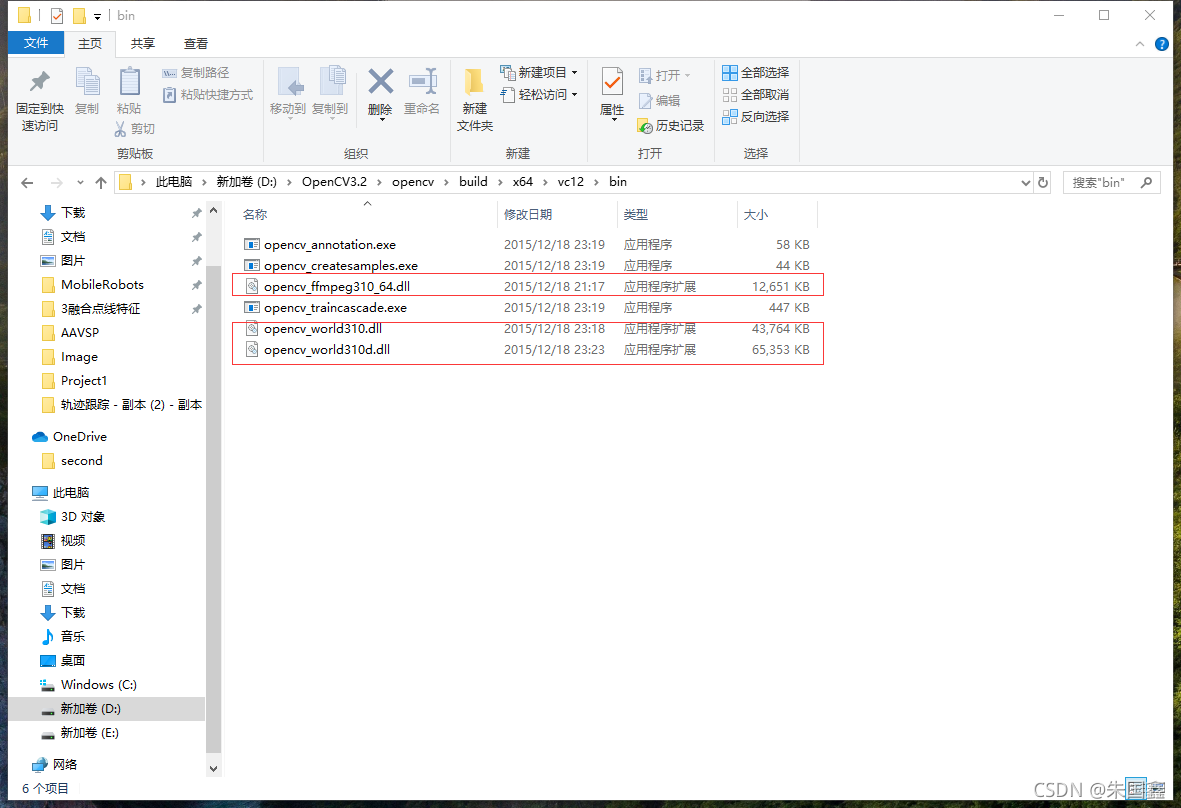Select file opencv_annotation.exe

[330, 245]
